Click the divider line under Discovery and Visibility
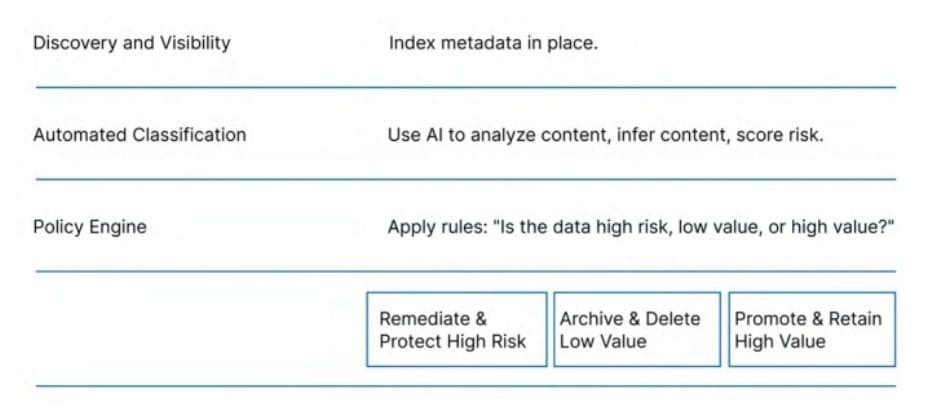 466,88
